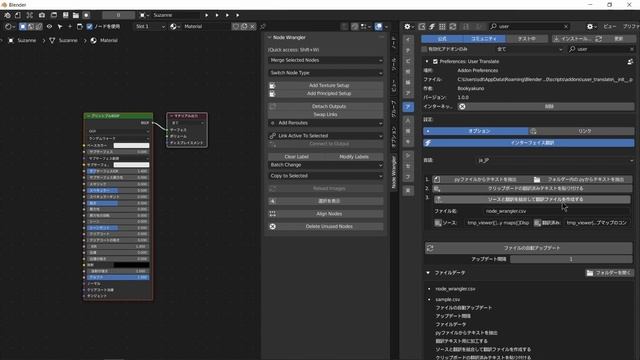Open the 全て addon category dropdown
The width and height of the screenshot is (640, 360).
[x=529, y=49]
